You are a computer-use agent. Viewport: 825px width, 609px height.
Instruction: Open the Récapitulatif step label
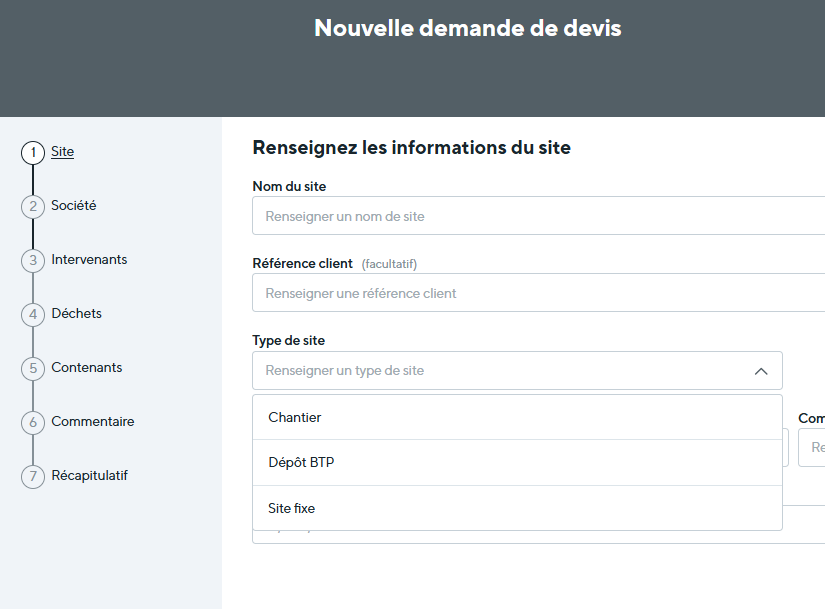[89, 475]
